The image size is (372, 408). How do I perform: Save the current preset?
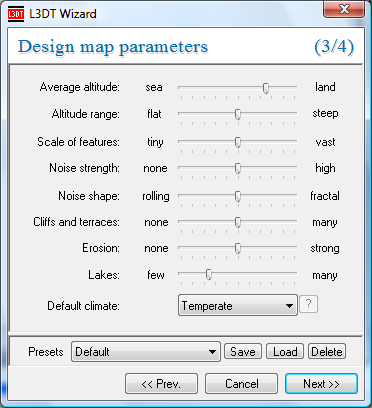click(x=243, y=352)
